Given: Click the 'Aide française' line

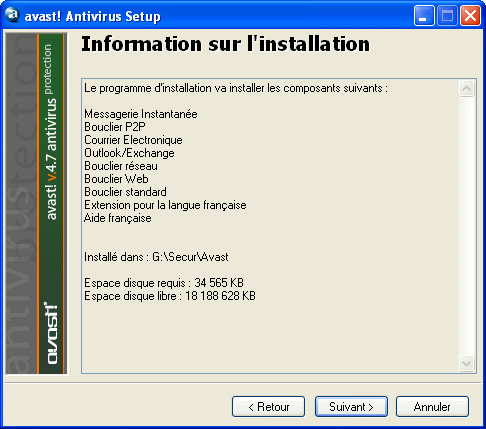Looking at the screenshot, I should 118,218.
